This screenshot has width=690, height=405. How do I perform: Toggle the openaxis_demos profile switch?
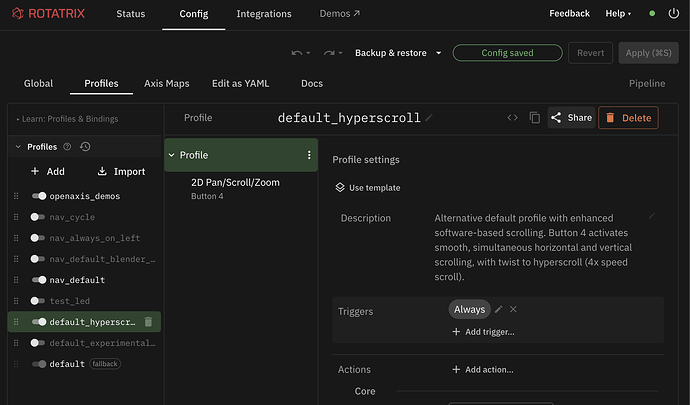pyautogui.click(x=39, y=196)
